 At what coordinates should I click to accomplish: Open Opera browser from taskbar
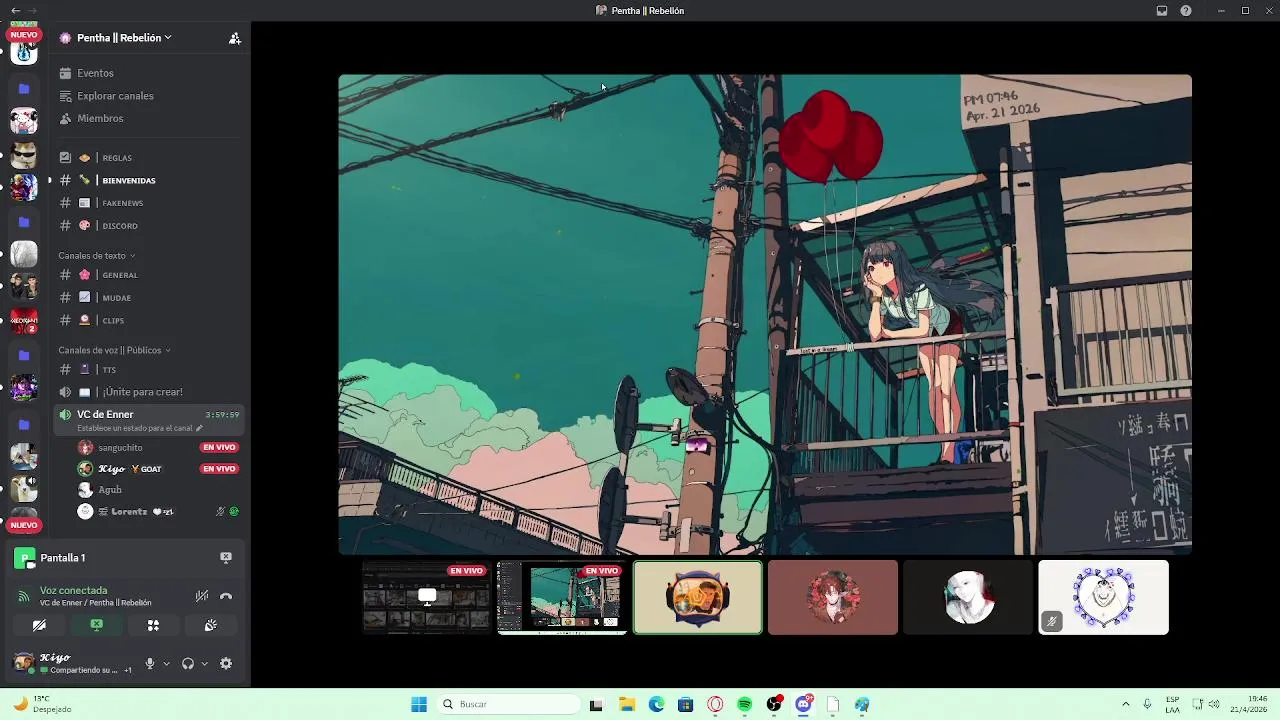(715, 705)
